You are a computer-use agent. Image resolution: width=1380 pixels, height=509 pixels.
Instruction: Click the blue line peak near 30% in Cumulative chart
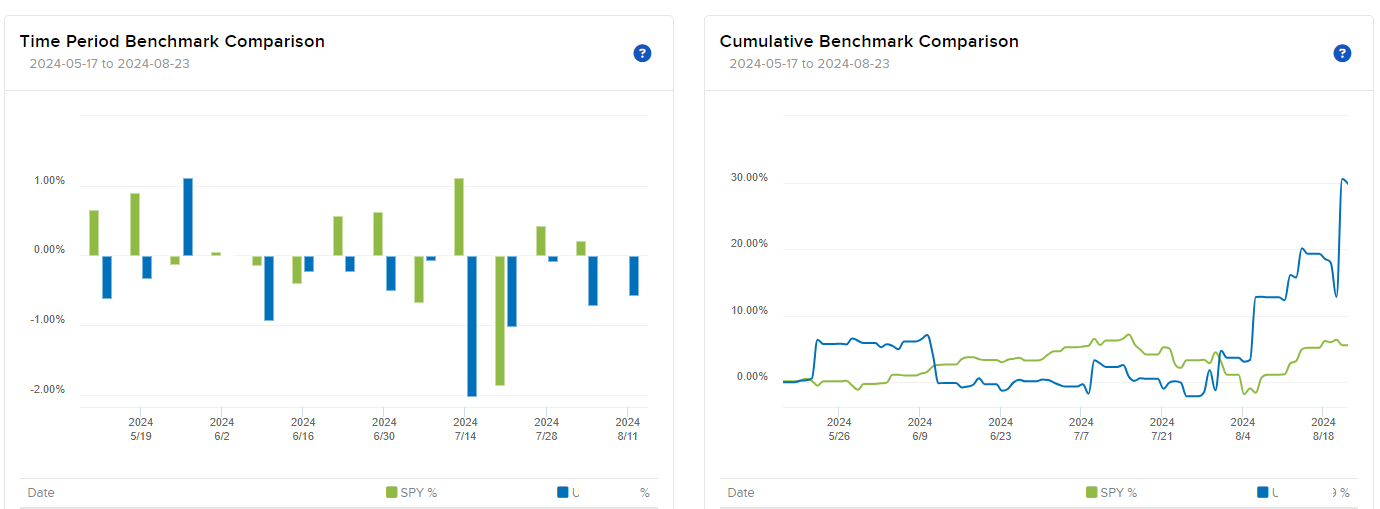1343,180
